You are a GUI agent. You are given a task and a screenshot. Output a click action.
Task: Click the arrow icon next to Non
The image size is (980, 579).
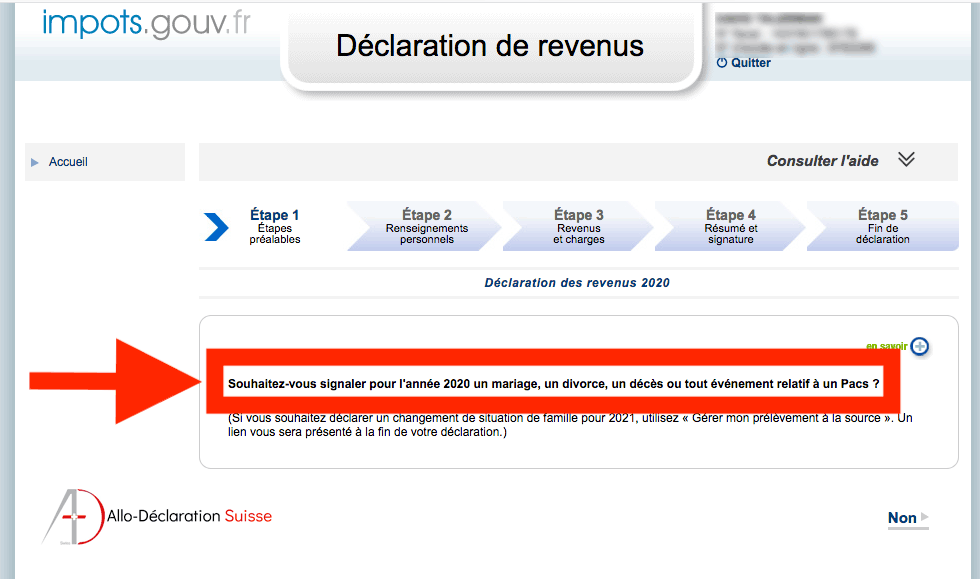(x=925, y=517)
